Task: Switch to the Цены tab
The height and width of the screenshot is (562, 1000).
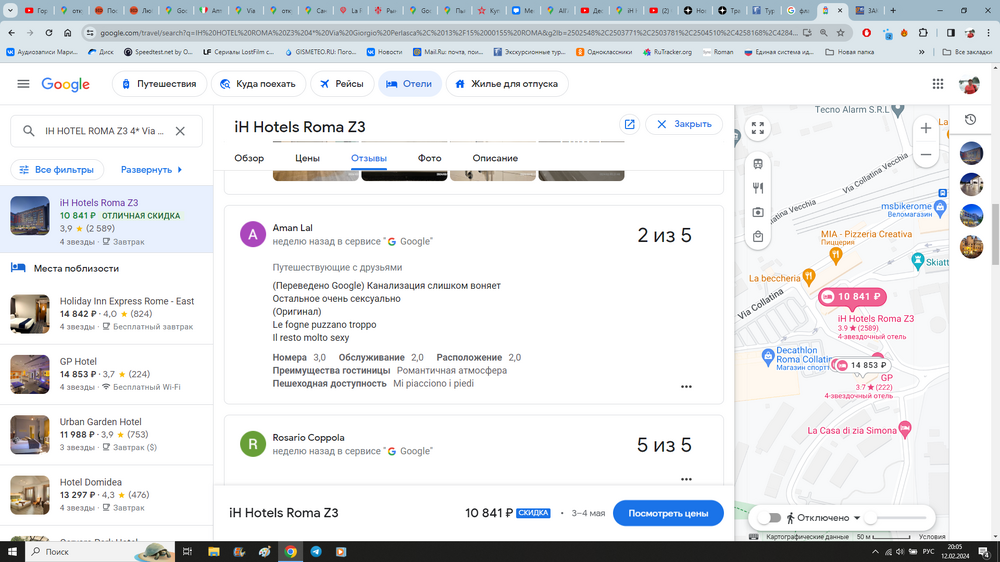Action: (x=307, y=158)
